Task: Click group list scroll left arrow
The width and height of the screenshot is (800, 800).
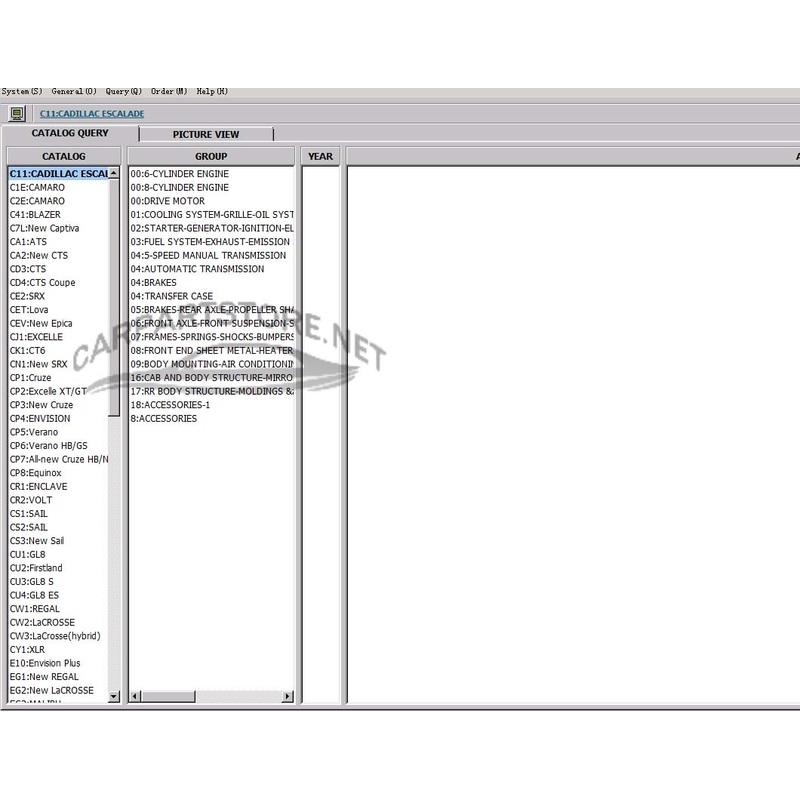Action: pyautogui.click(x=135, y=696)
